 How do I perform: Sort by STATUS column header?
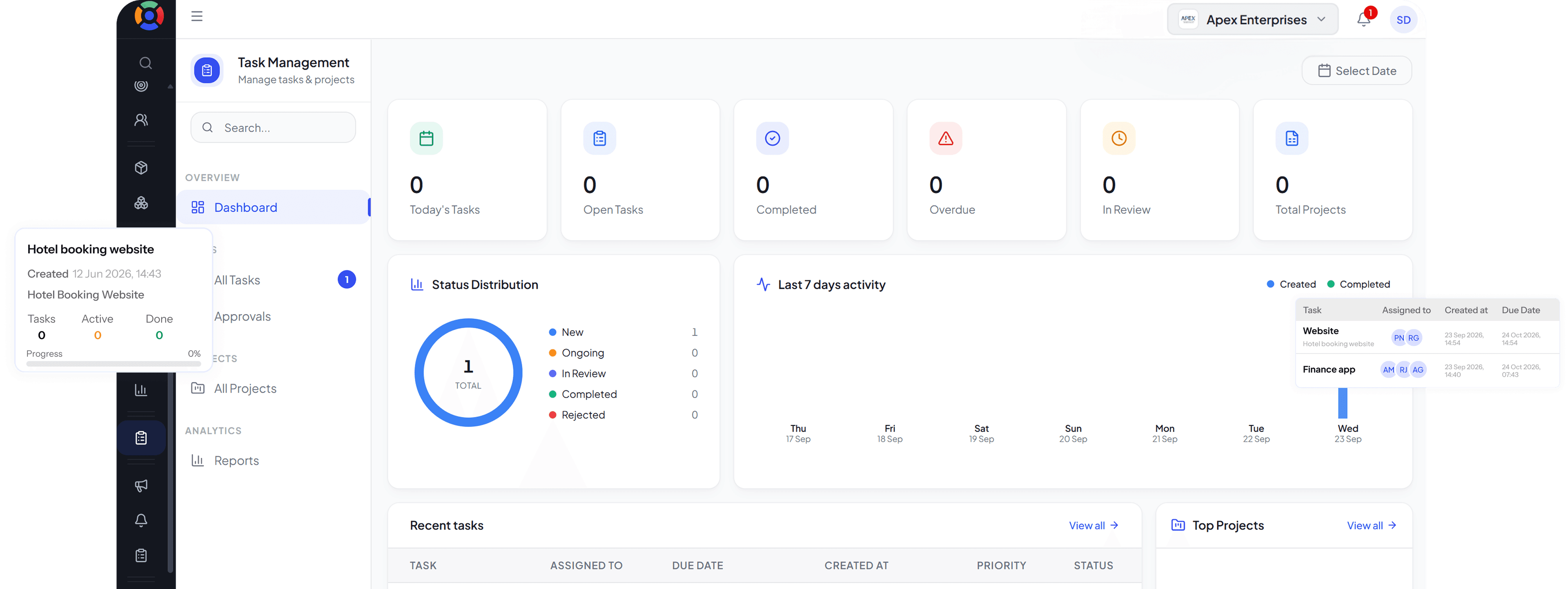(1093, 565)
